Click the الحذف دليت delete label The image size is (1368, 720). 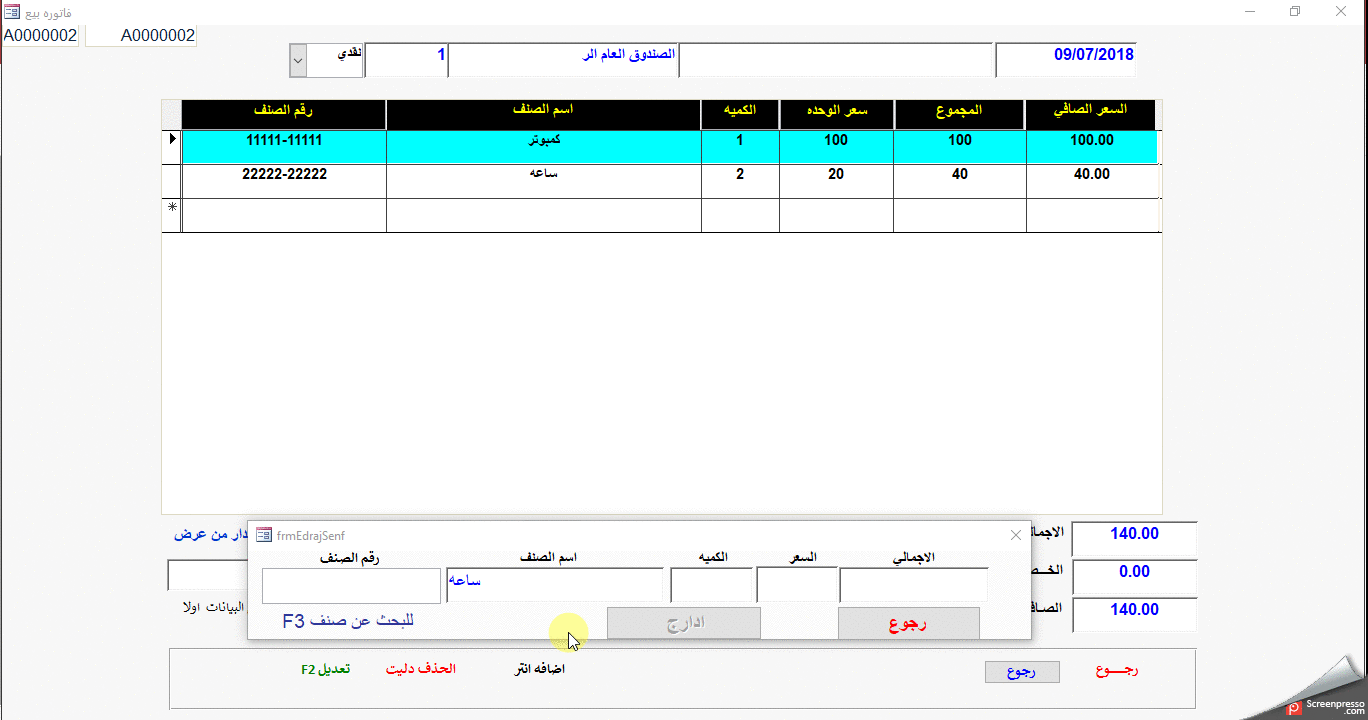click(x=421, y=668)
